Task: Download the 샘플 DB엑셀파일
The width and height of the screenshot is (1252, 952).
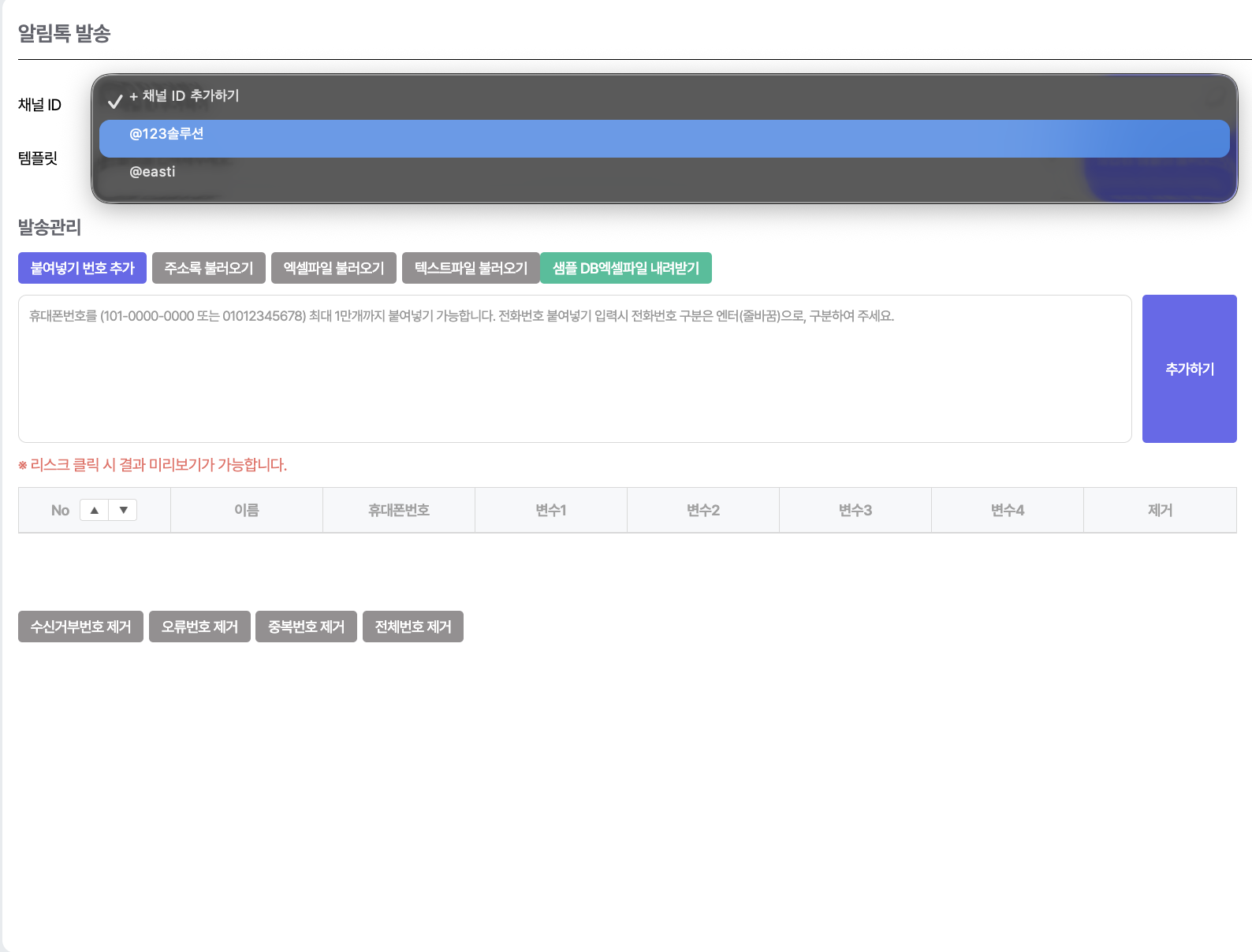Action: tap(626, 268)
